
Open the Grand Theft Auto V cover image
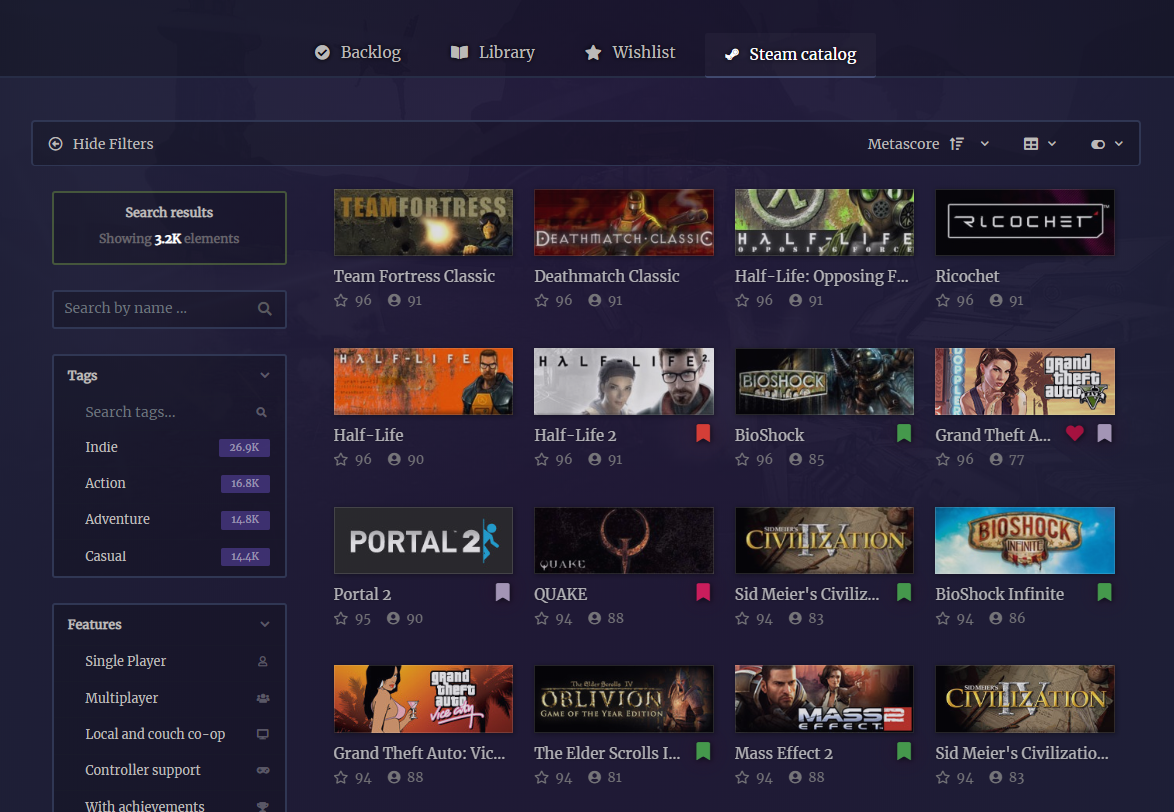(1025, 381)
